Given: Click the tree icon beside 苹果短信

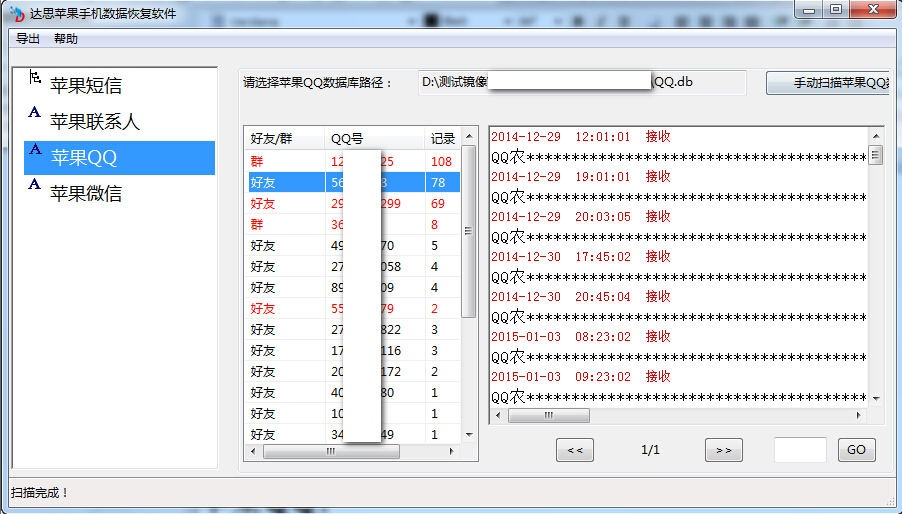Looking at the screenshot, I should pos(35,77).
